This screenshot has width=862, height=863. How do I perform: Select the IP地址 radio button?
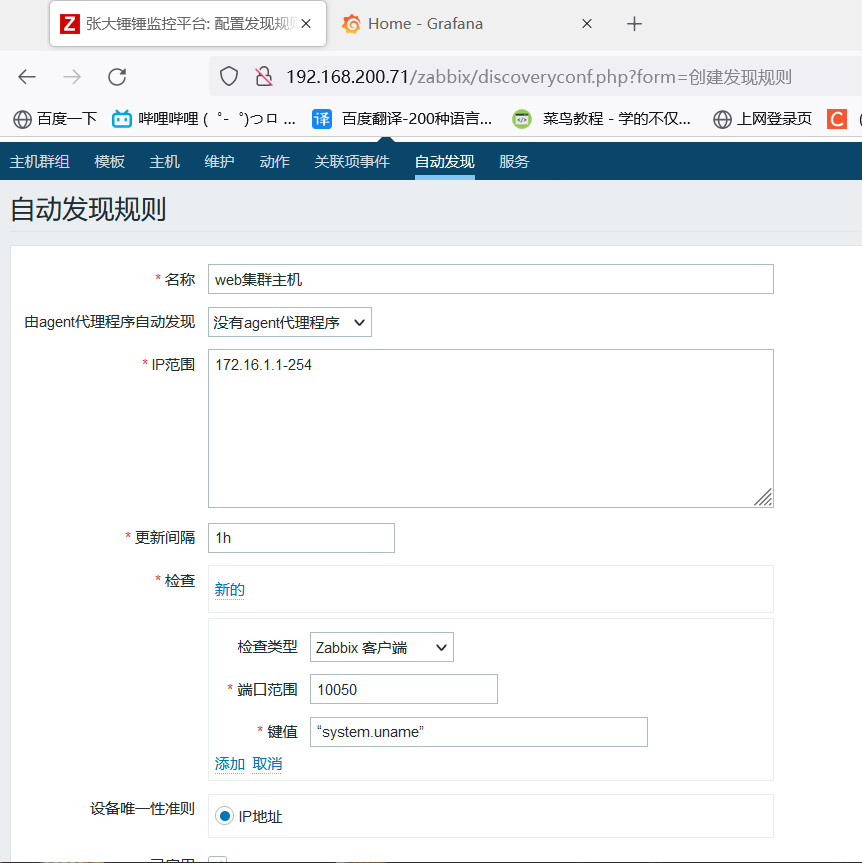pos(224,816)
